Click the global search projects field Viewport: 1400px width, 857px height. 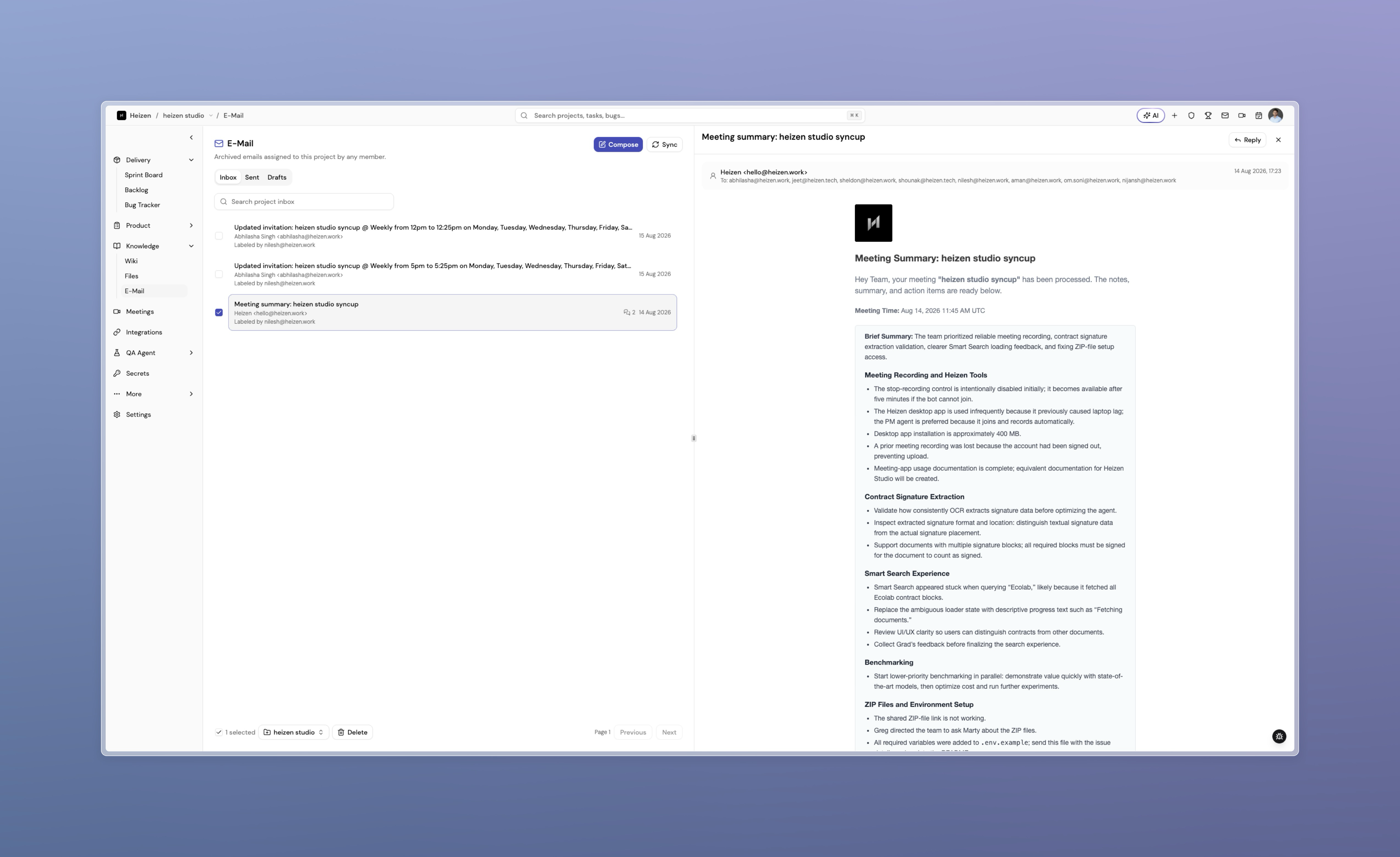690,115
